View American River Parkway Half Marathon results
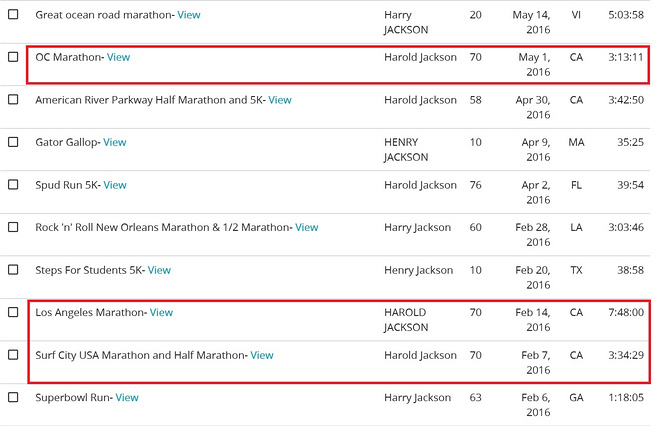The width and height of the screenshot is (660, 426). (x=280, y=100)
